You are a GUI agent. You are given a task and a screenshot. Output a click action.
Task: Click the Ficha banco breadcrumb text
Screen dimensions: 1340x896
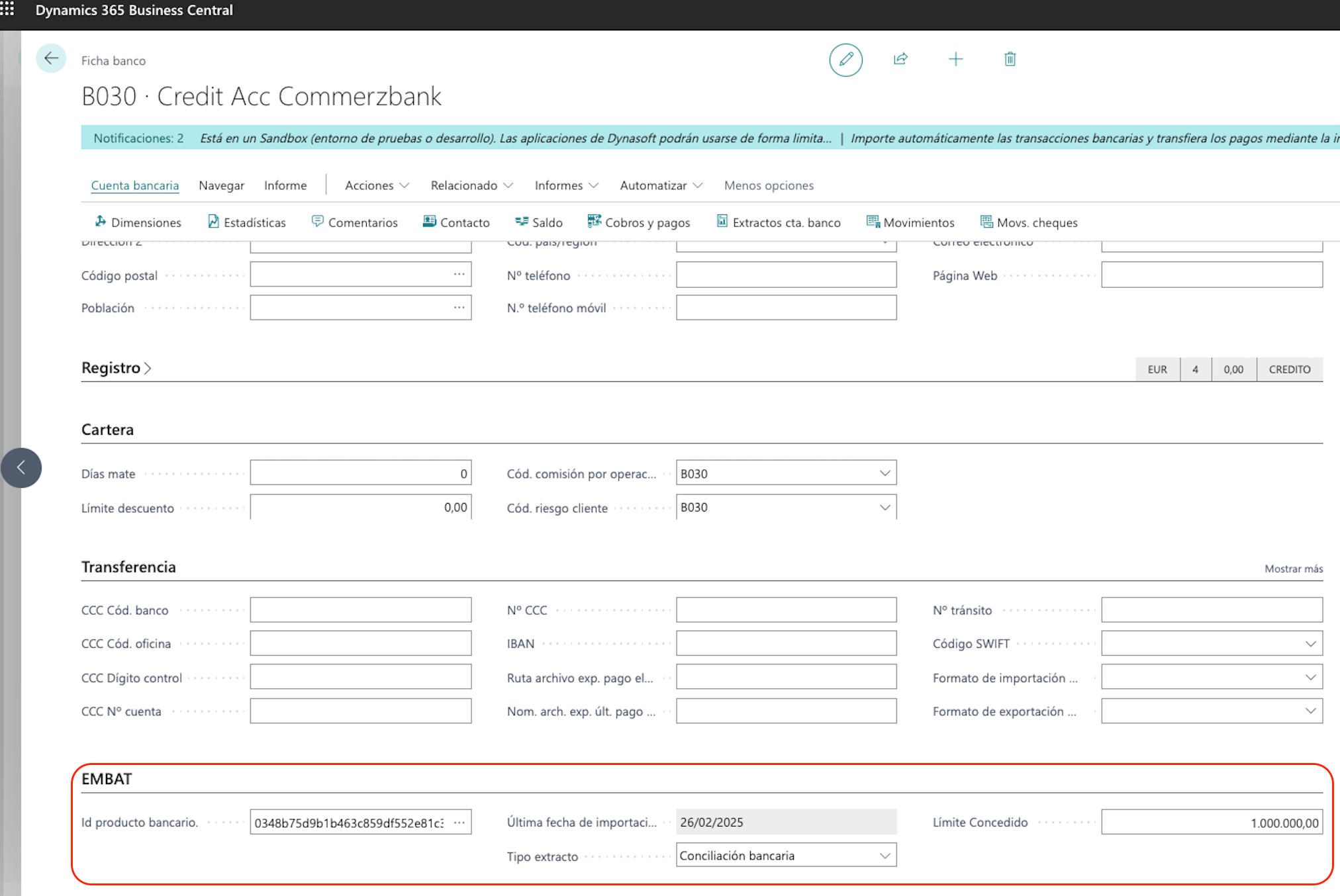pos(113,61)
